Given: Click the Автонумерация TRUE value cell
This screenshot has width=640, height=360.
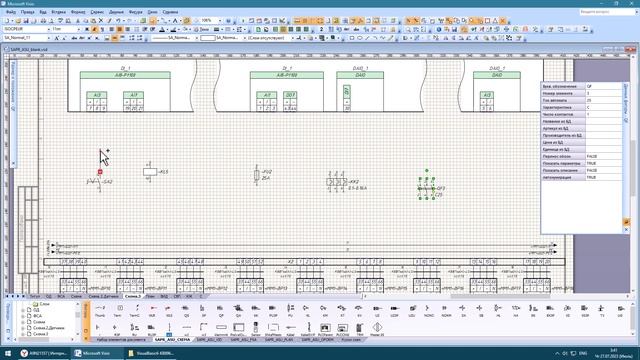Looking at the screenshot, I should pos(603,178).
